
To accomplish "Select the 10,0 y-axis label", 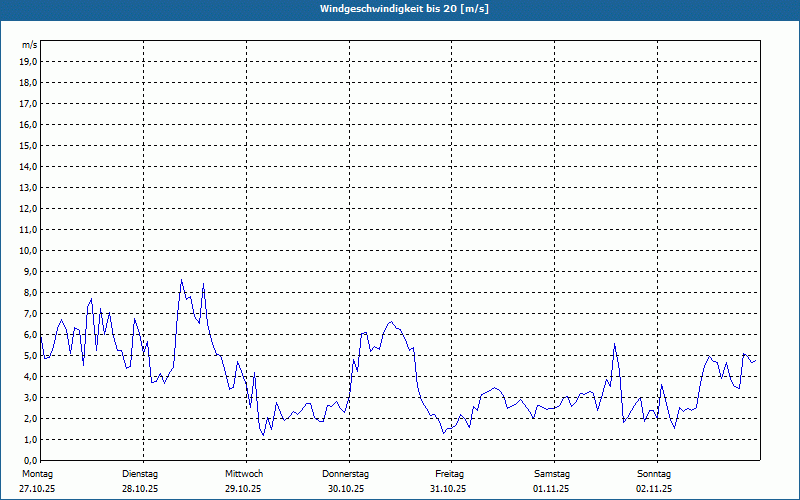I will 29,251.
